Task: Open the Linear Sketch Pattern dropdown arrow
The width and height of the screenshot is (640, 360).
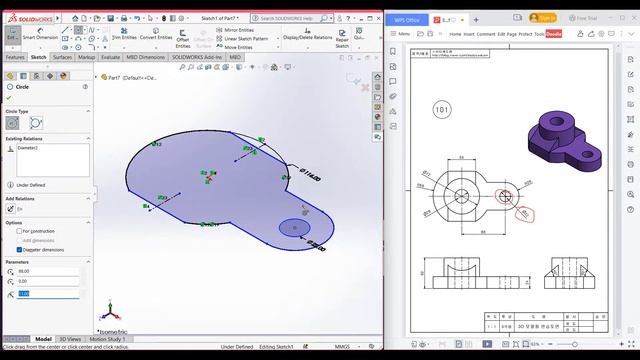Action: click(278, 39)
